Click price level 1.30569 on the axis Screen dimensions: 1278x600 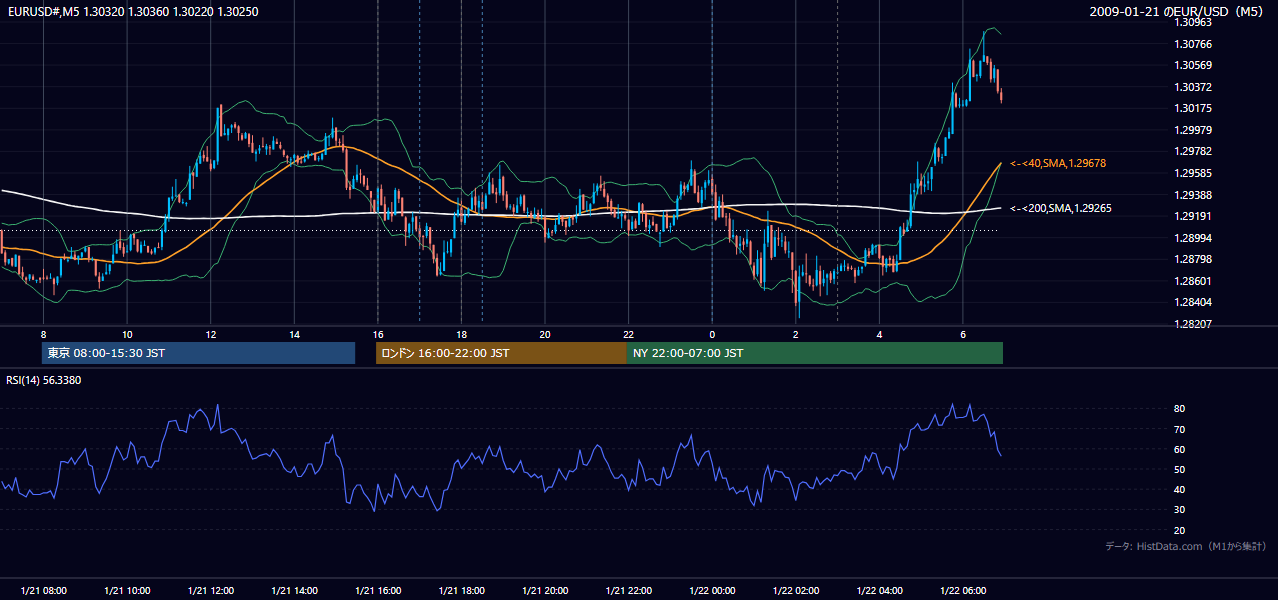1193,65
